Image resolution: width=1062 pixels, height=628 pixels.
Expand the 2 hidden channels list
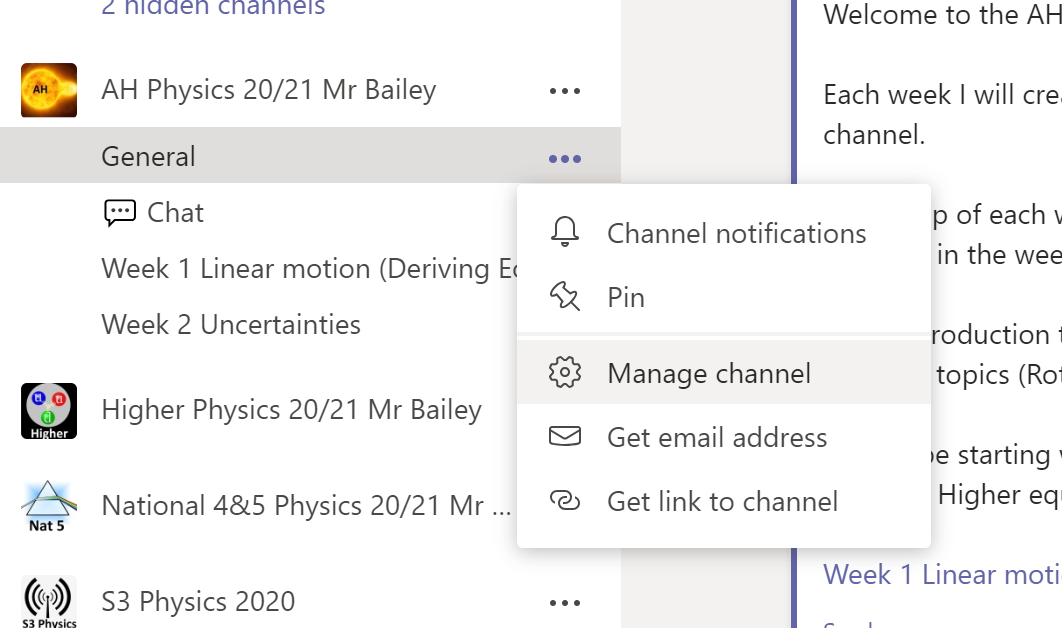pos(213,7)
